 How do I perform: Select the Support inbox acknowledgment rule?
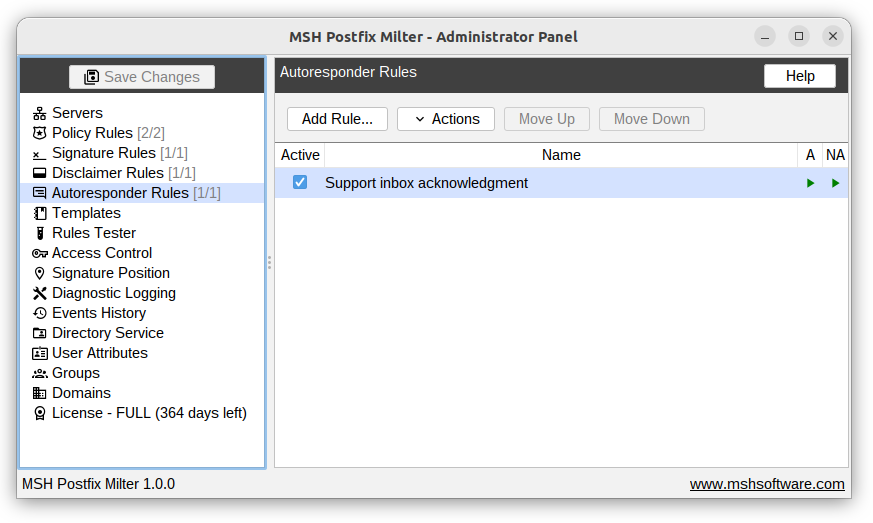tap(561, 183)
